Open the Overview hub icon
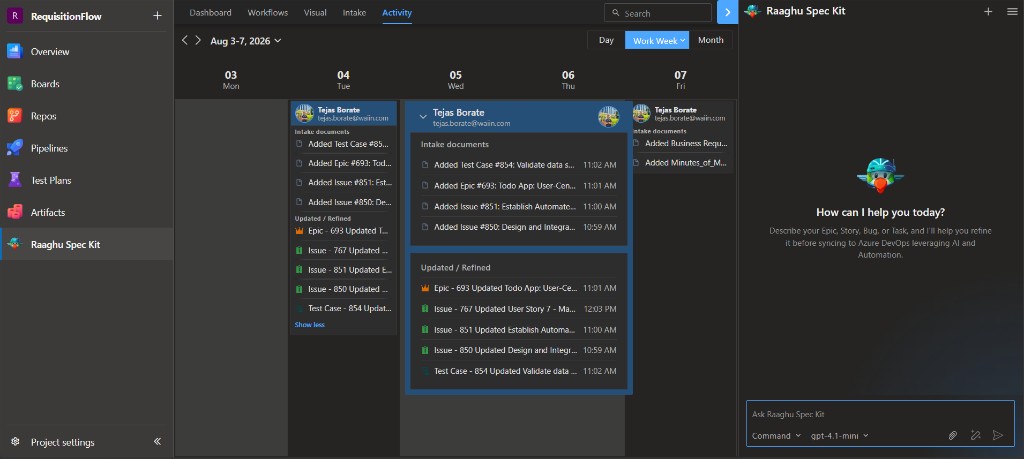The height and width of the screenshot is (459, 1024). (15, 51)
